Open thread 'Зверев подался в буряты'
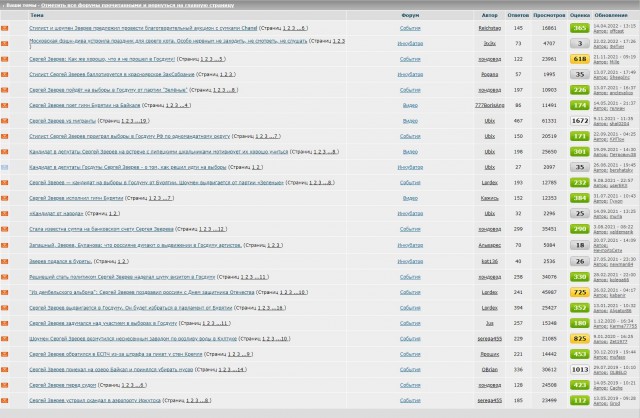The width and height of the screenshot is (640, 418). [60, 261]
